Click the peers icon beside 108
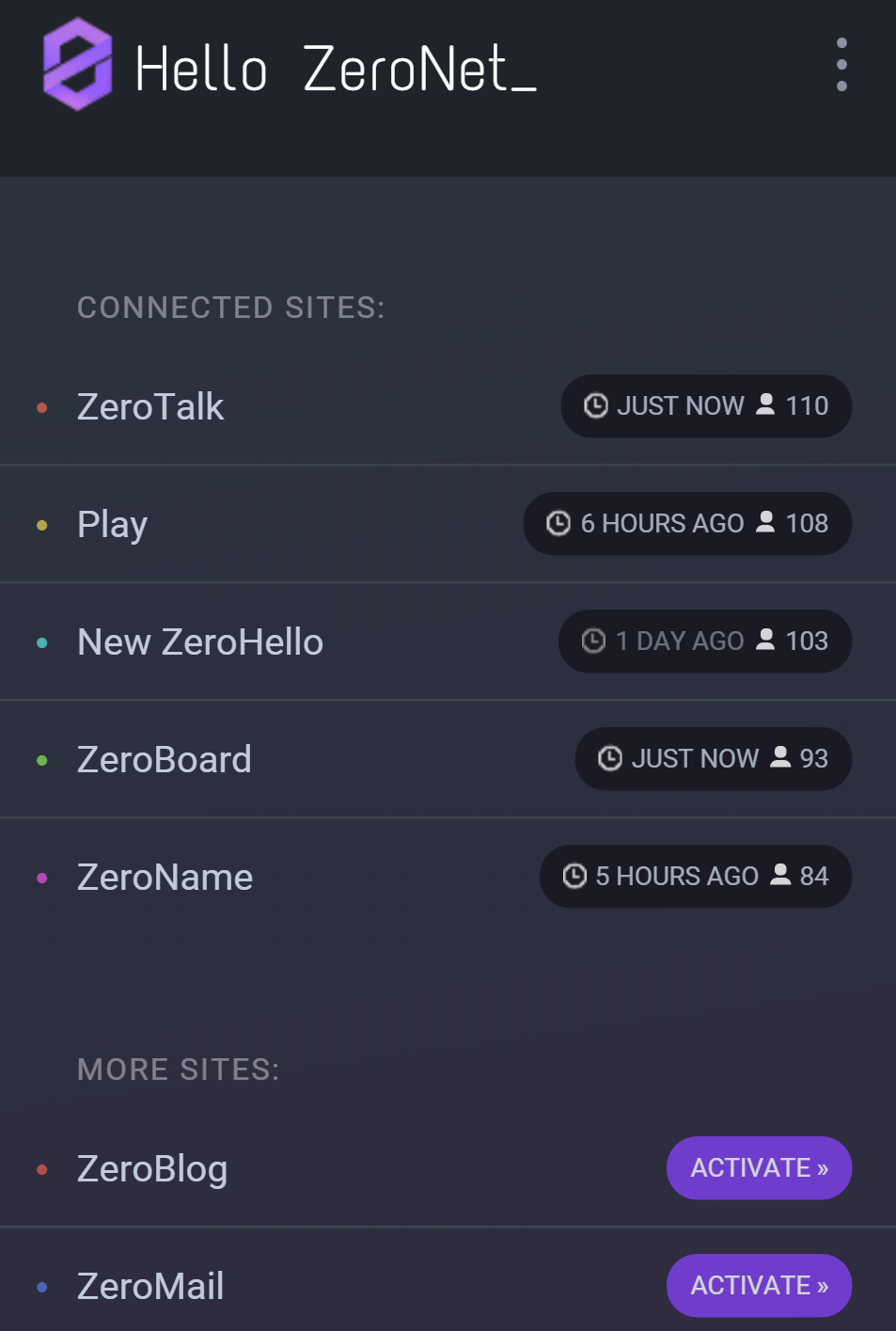Image resolution: width=896 pixels, height=1331 pixels. 766,522
